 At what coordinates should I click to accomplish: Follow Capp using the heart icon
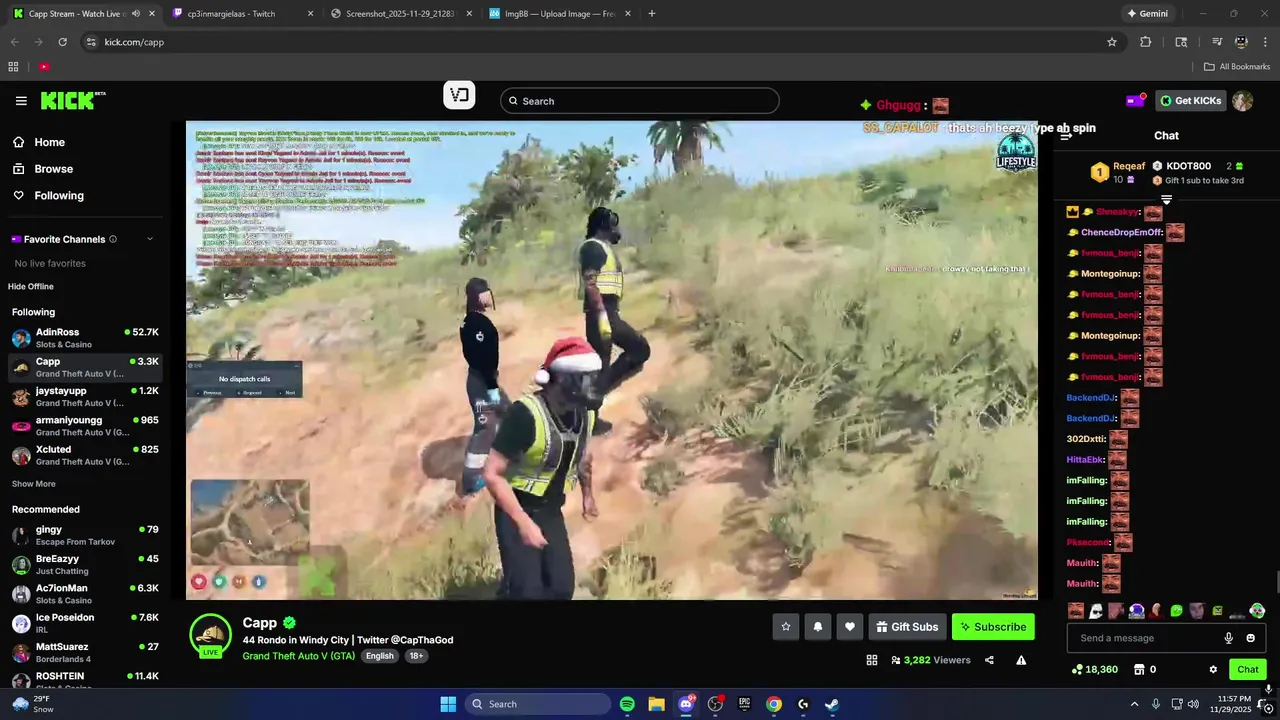(850, 627)
